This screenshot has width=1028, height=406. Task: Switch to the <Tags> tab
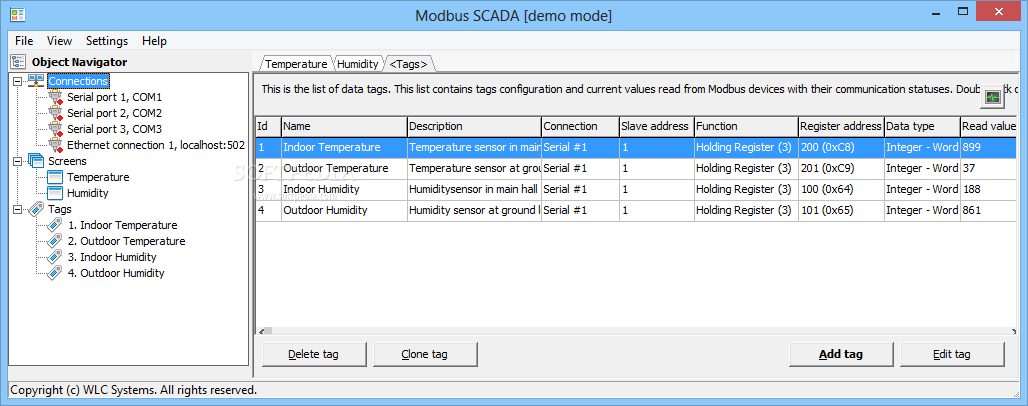click(x=408, y=64)
